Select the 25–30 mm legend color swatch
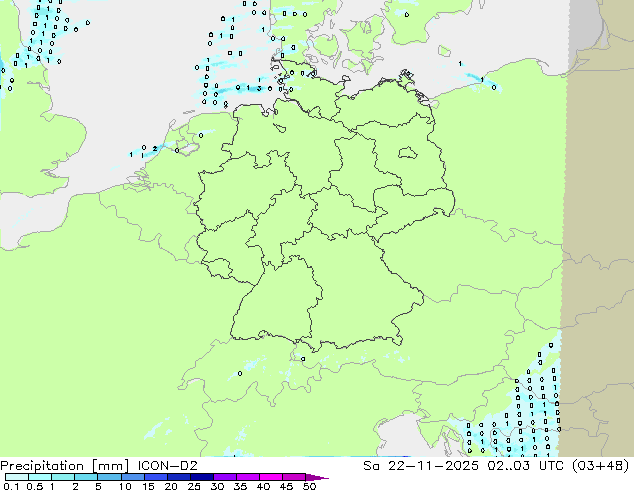 [x=201, y=477]
